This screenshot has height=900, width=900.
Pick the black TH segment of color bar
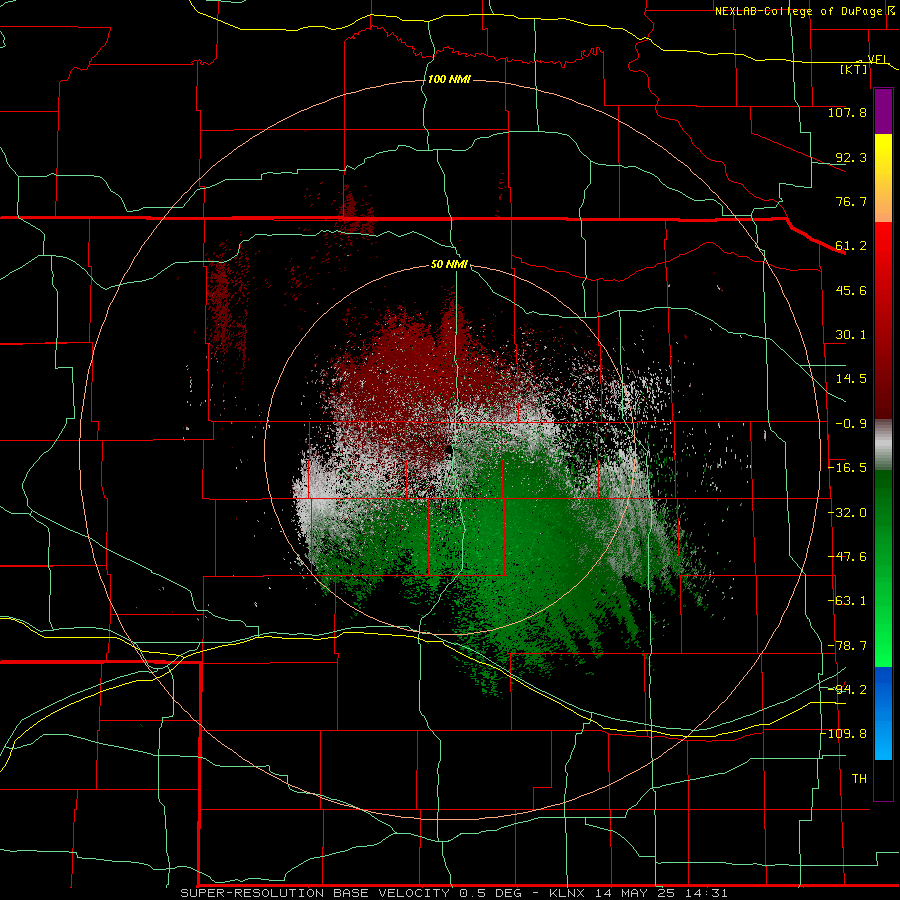(883, 779)
